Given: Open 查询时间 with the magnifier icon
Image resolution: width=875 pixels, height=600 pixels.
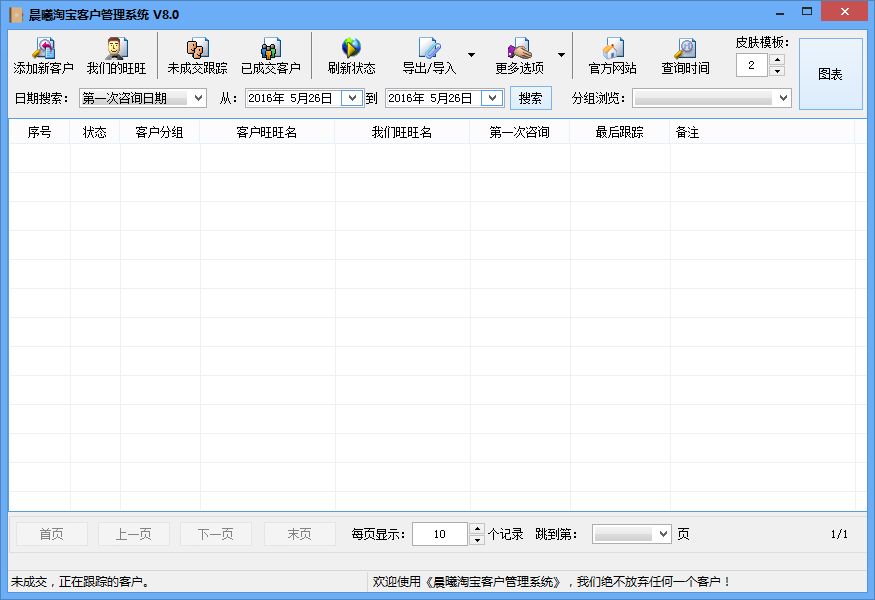Looking at the screenshot, I should [685, 55].
